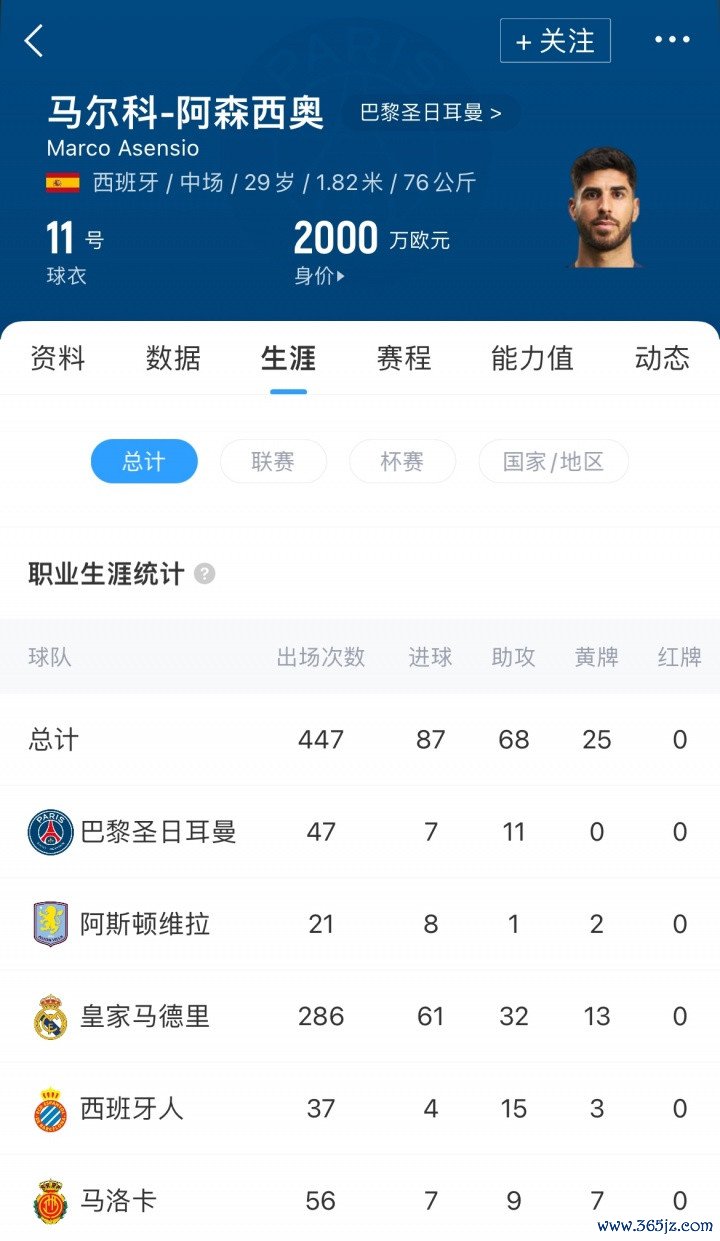Tap the Aston Villa club crest
Screen dimensions: 720x1241
coord(50,924)
